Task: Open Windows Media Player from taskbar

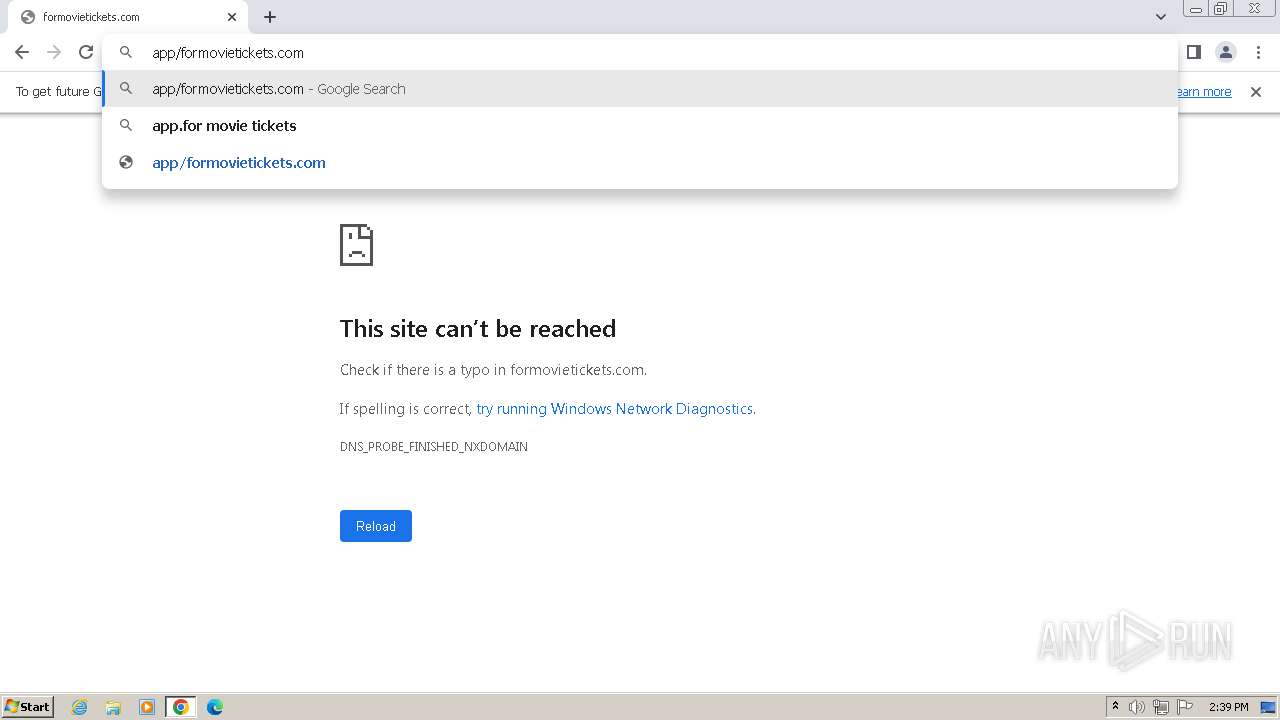Action: 147,707
